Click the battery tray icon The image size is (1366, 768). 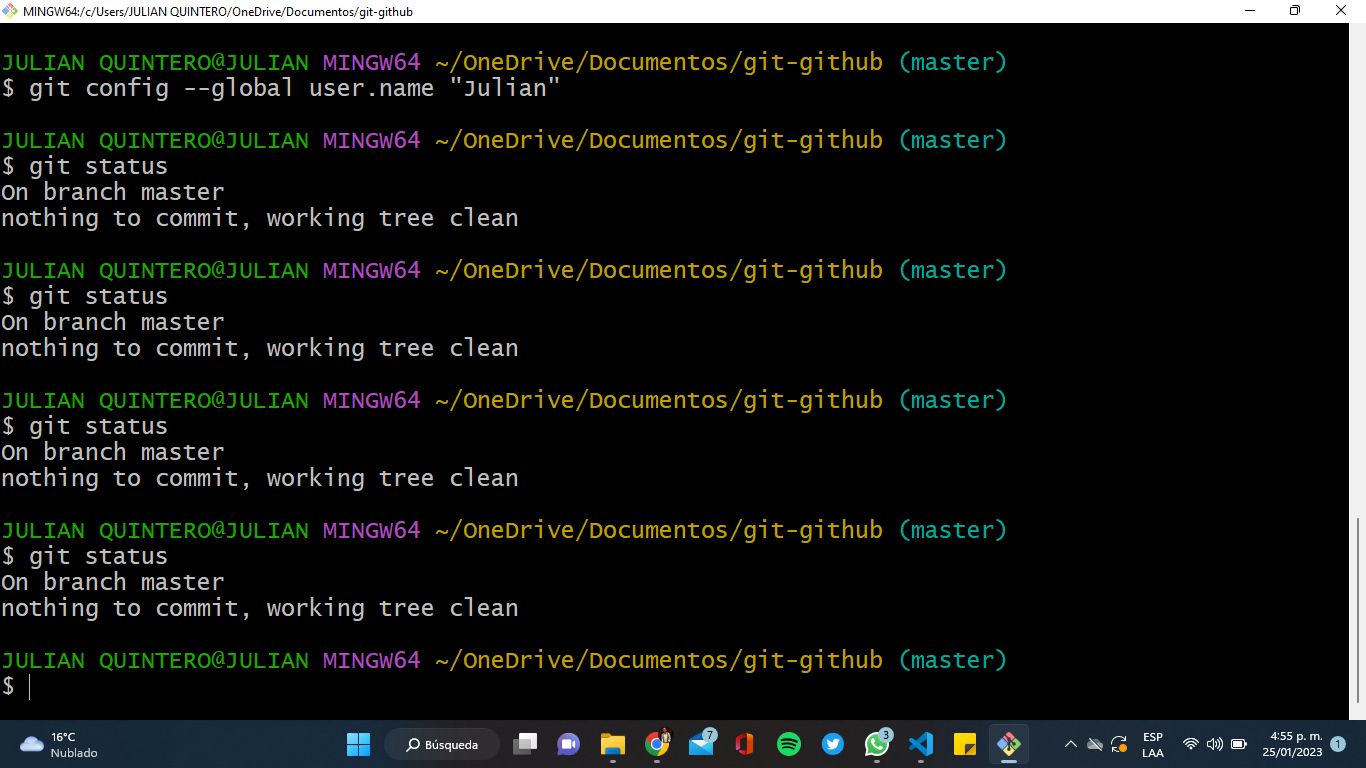1239,744
